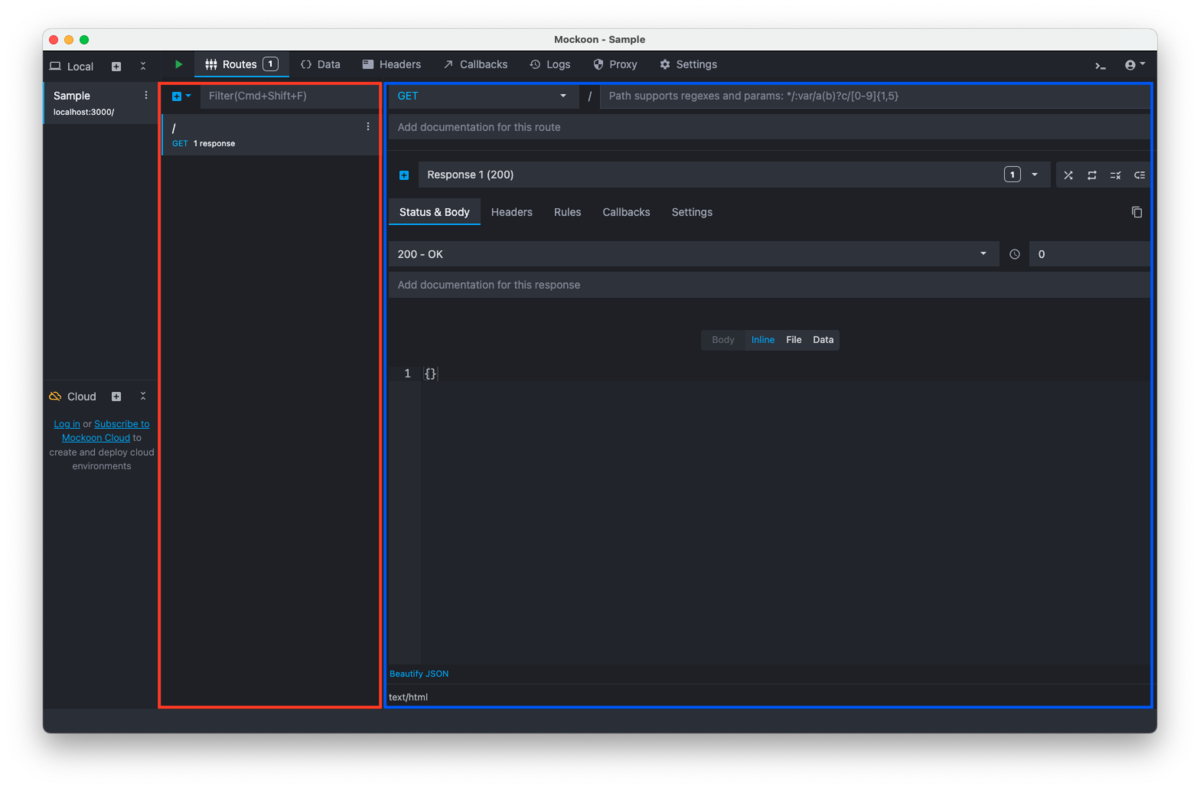
Task: Toggle disable rules mode
Action: coord(1116,175)
